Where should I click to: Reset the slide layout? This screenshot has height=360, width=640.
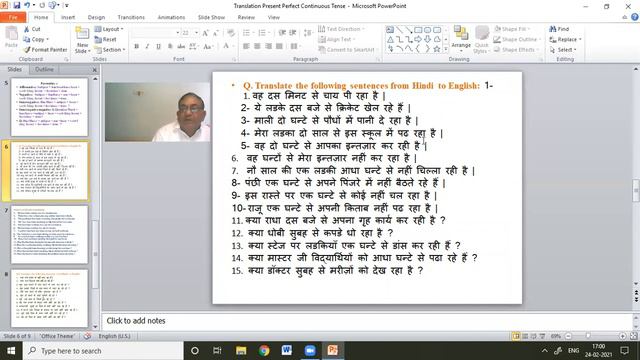[105, 39]
